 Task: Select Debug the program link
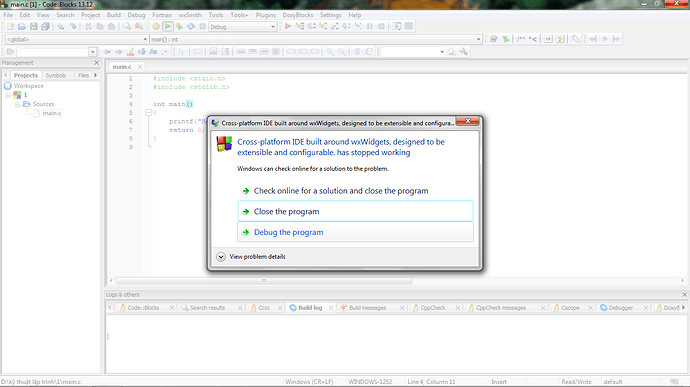point(288,232)
